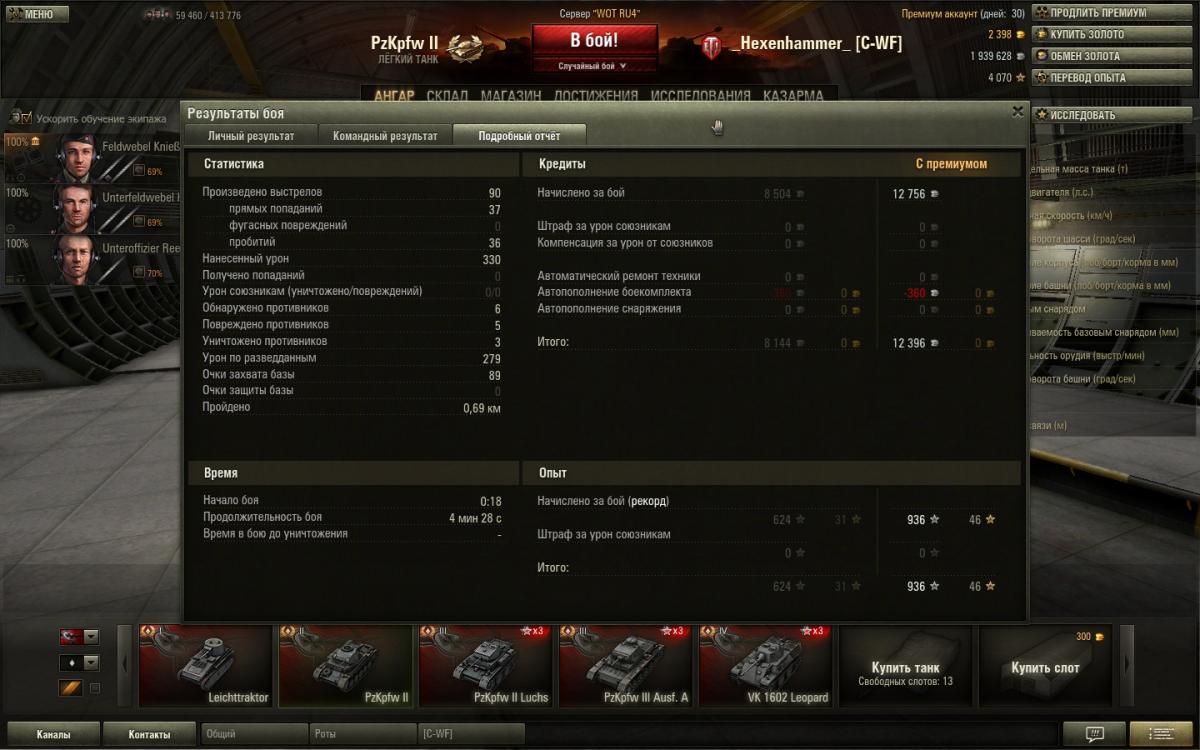Click the Ускорить обучение экипажа checkbox

point(26,118)
